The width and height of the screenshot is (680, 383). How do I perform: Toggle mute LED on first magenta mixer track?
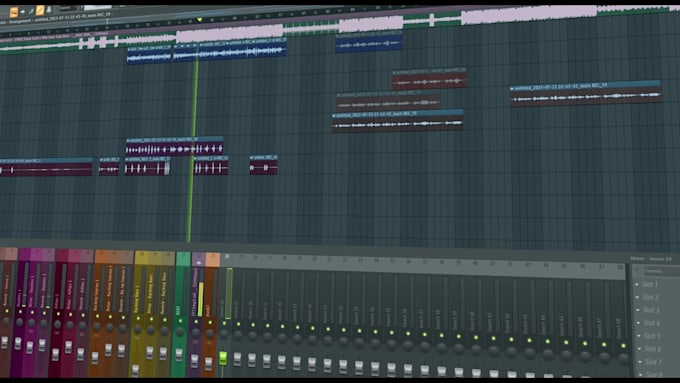click(x=20, y=312)
